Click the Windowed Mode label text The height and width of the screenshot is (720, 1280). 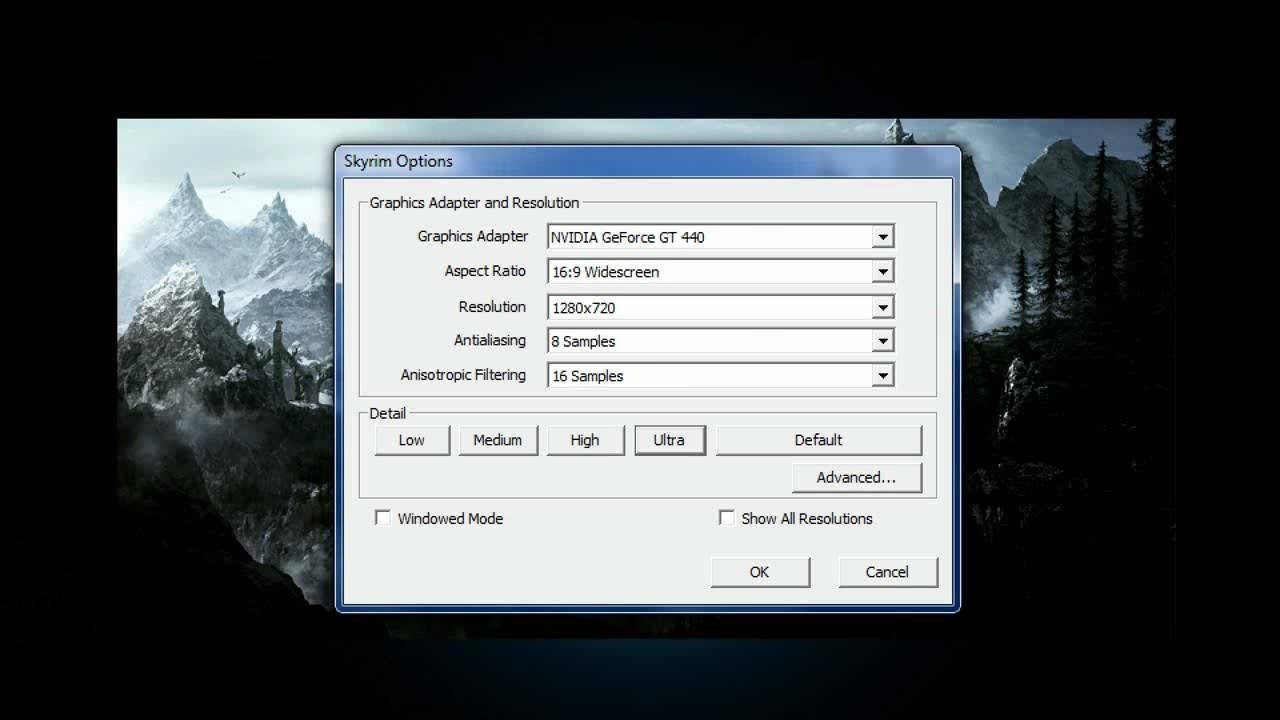point(450,518)
